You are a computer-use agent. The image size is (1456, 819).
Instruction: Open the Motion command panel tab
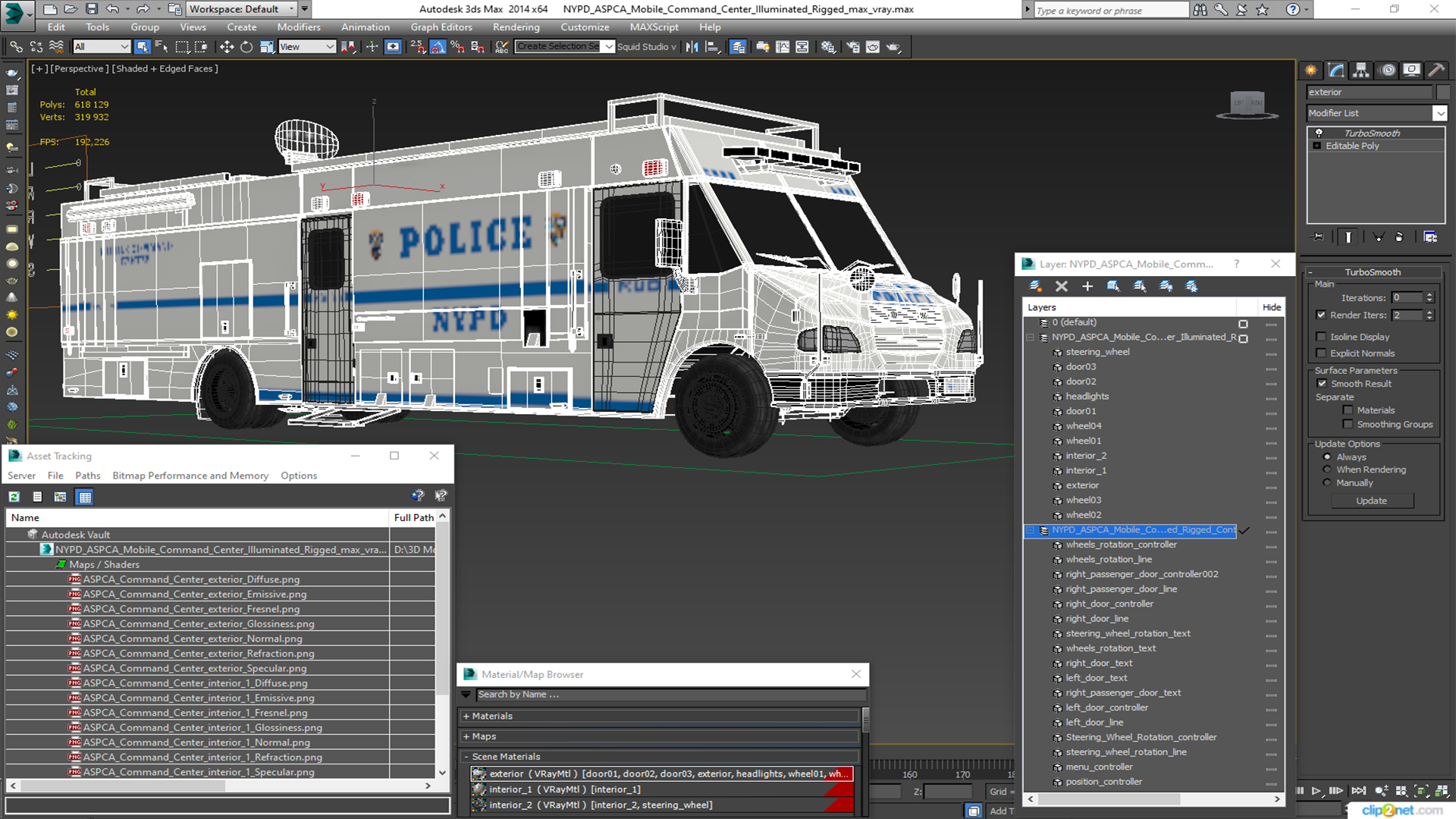(x=1388, y=71)
